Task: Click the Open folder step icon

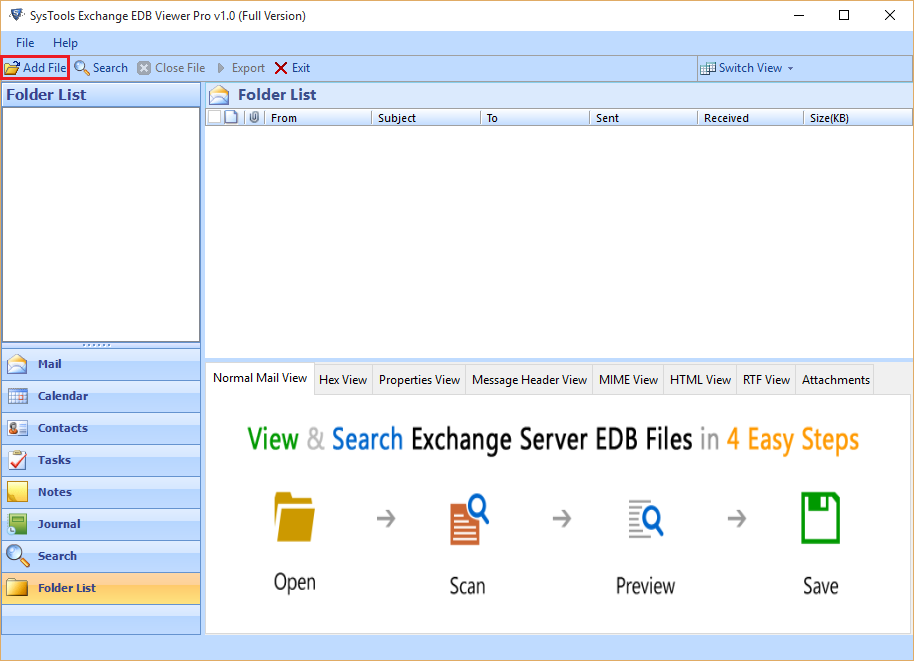Action: pyautogui.click(x=294, y=517)
